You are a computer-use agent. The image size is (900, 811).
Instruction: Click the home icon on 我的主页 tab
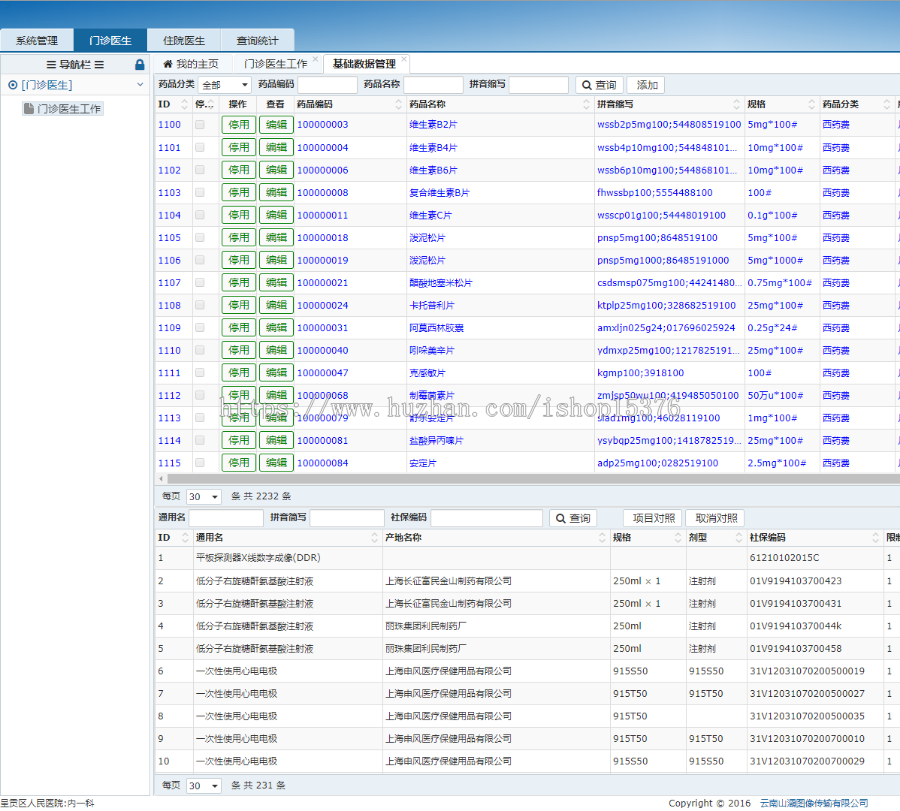[x=167, y=64]
